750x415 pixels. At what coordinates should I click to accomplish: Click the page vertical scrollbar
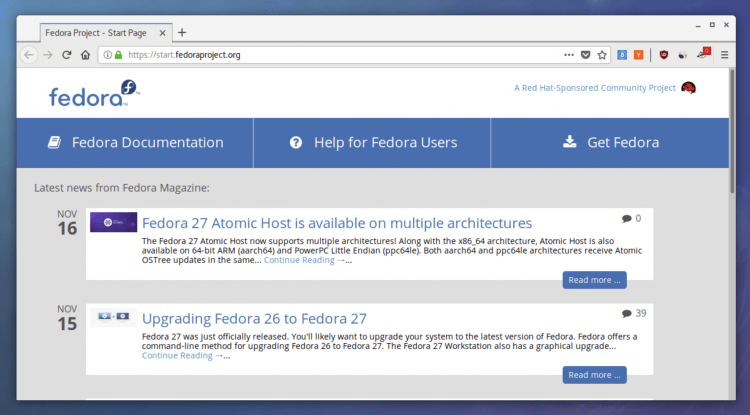(x=732, y=131)
